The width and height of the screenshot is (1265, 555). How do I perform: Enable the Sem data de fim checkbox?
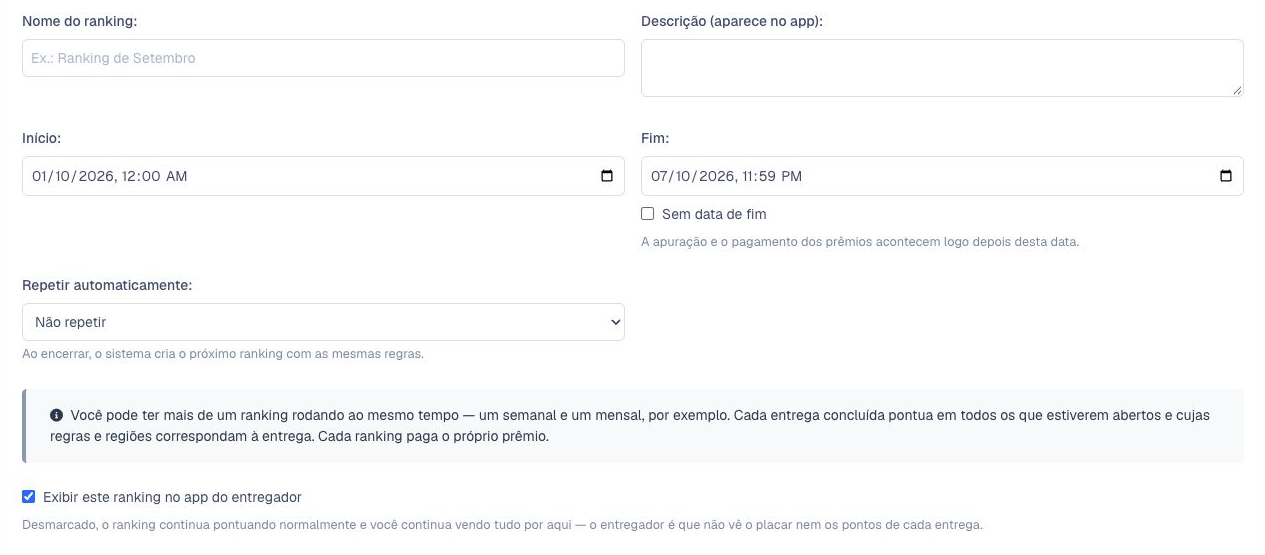[648, 214]
